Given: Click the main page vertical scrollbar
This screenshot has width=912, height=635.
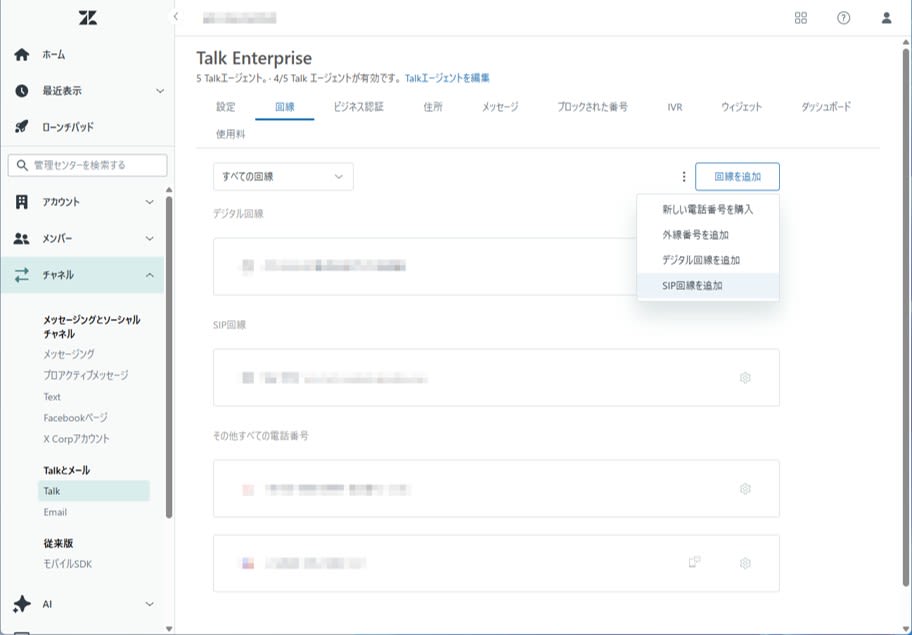Looking at the screenshot, I should click(906, 317).
